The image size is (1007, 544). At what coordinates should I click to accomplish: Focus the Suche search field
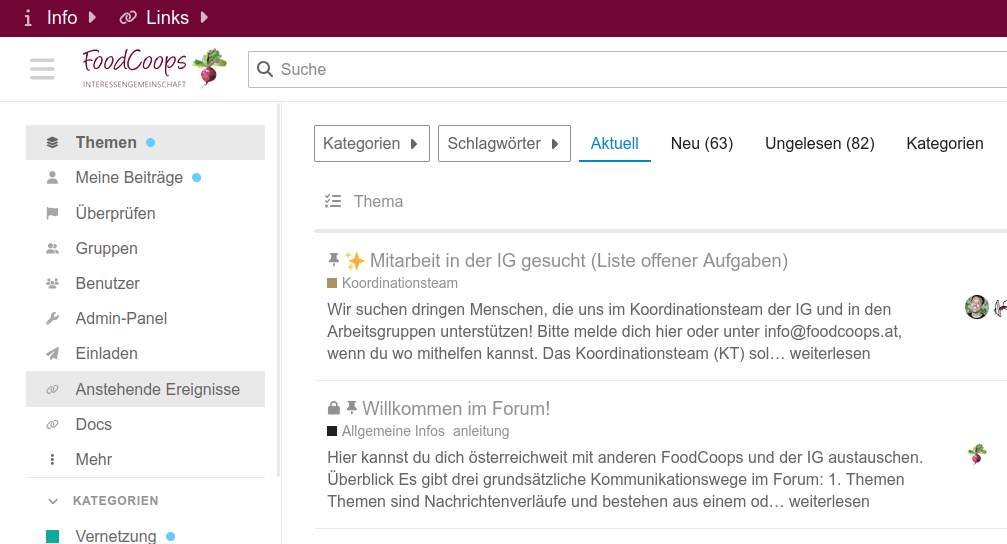pos(600,69)
